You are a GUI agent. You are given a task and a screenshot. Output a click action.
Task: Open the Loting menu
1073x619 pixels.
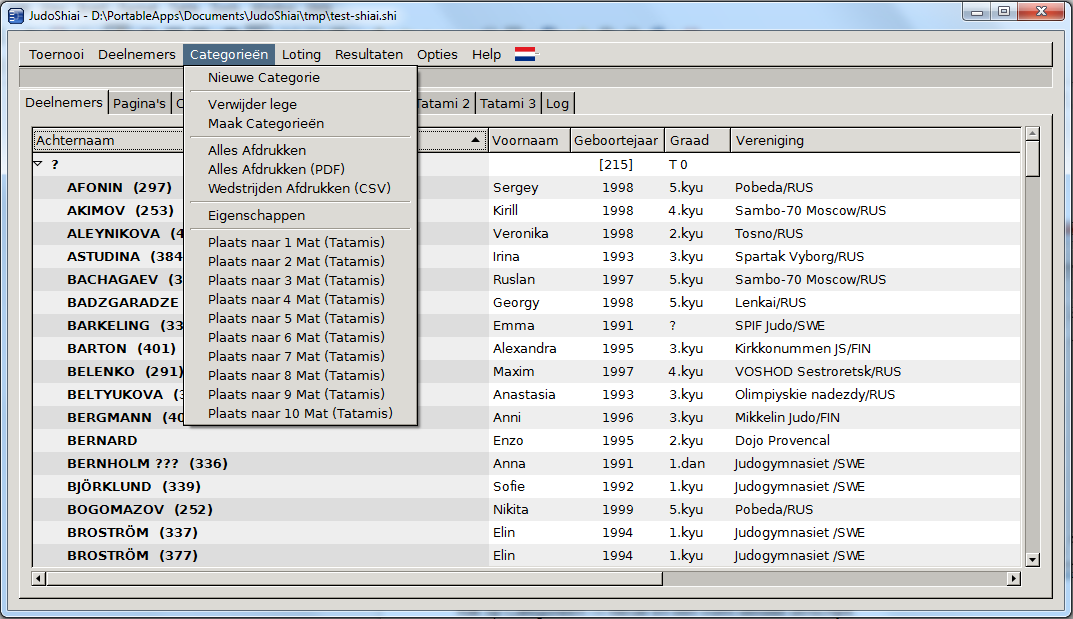point(301,55)
